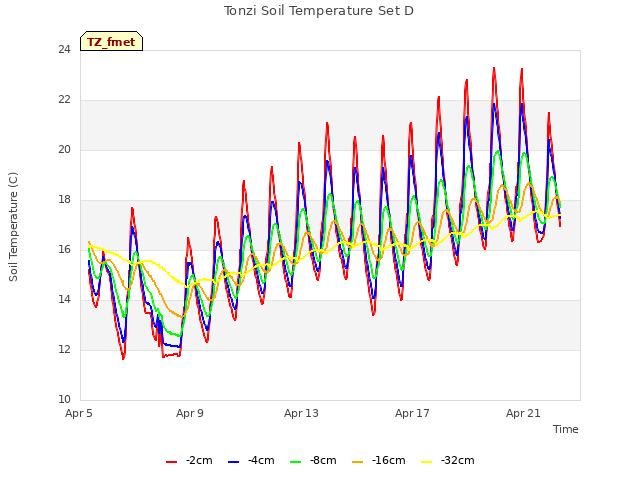The image size is (640, 480).
Task: Click the Soil Temperature (C) axis label
Action: [13, 227]
